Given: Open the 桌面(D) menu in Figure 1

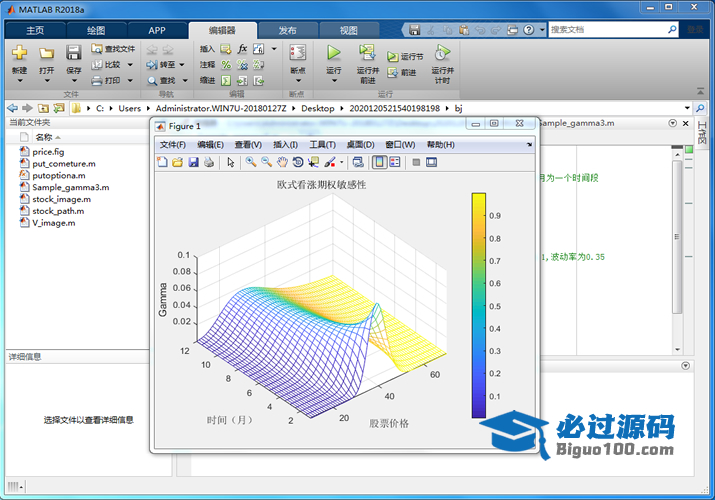Looking at the screenshot, I should coord(360,145).
